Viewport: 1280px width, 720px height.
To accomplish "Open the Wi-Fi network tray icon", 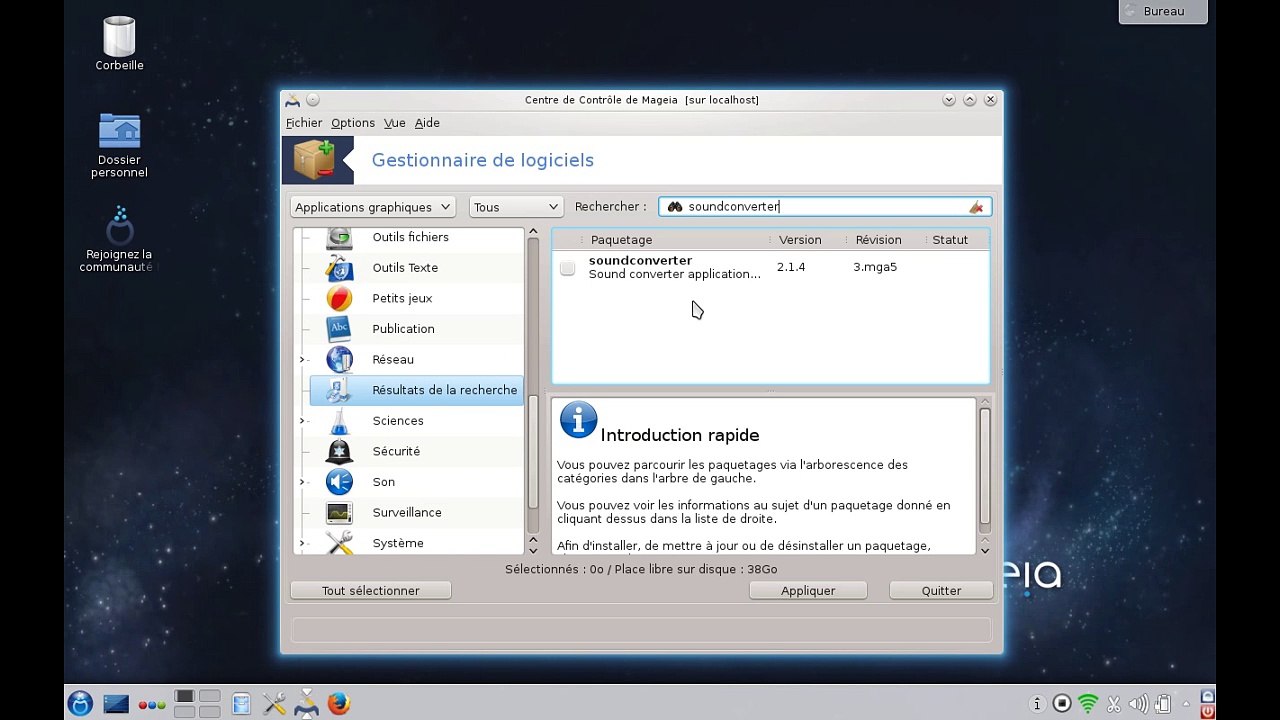I will pyautogui.click(x=1088, y=704).
